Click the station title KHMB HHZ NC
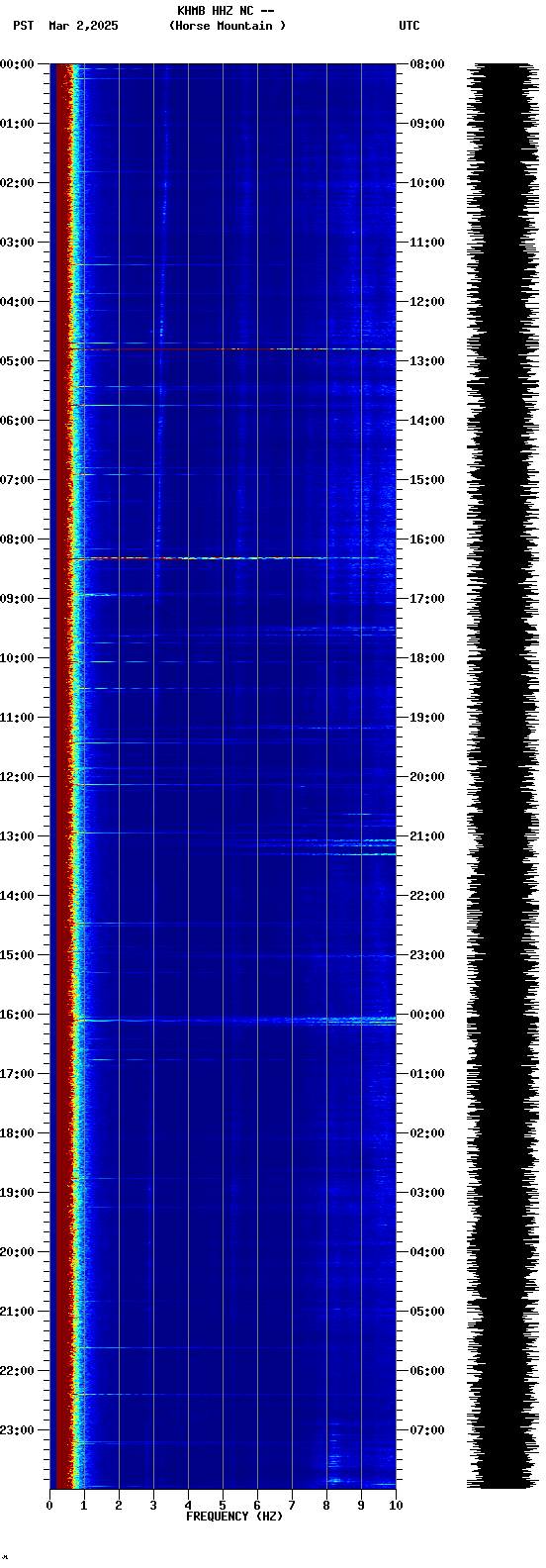Image resolution: width=546 pixels, height=1568 pixels. 215,11
